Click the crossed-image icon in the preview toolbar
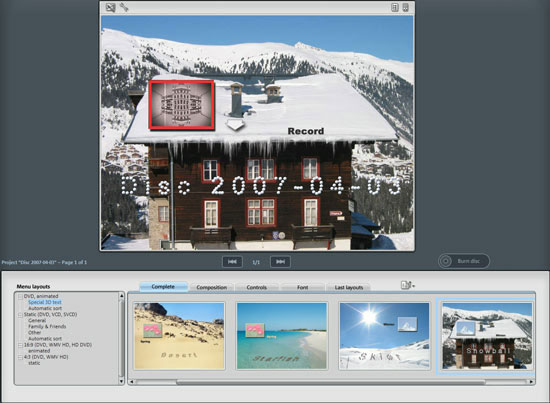Screen dimensions: 550x403 110,7
